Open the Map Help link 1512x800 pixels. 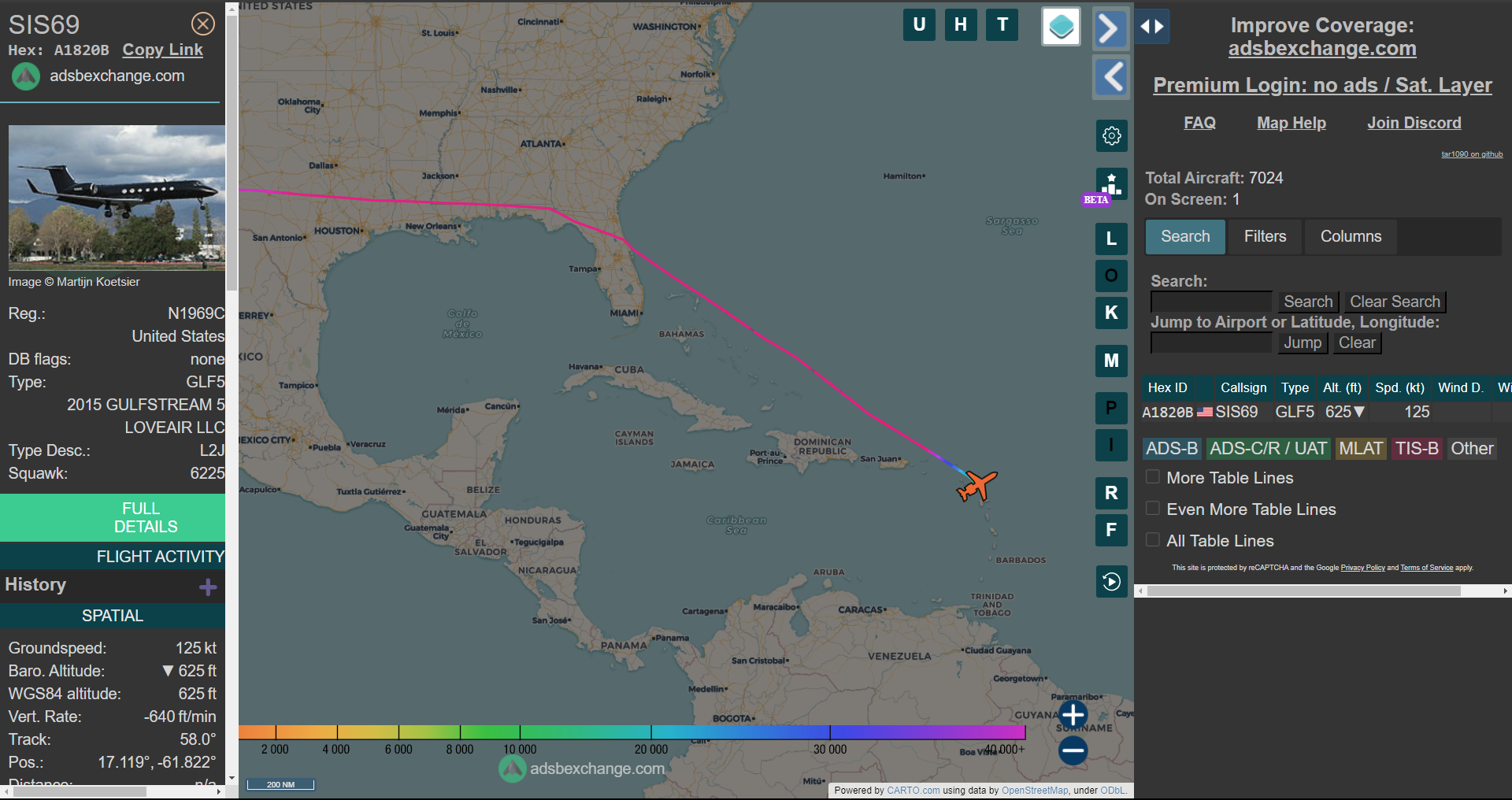[x=1291, y=123]
